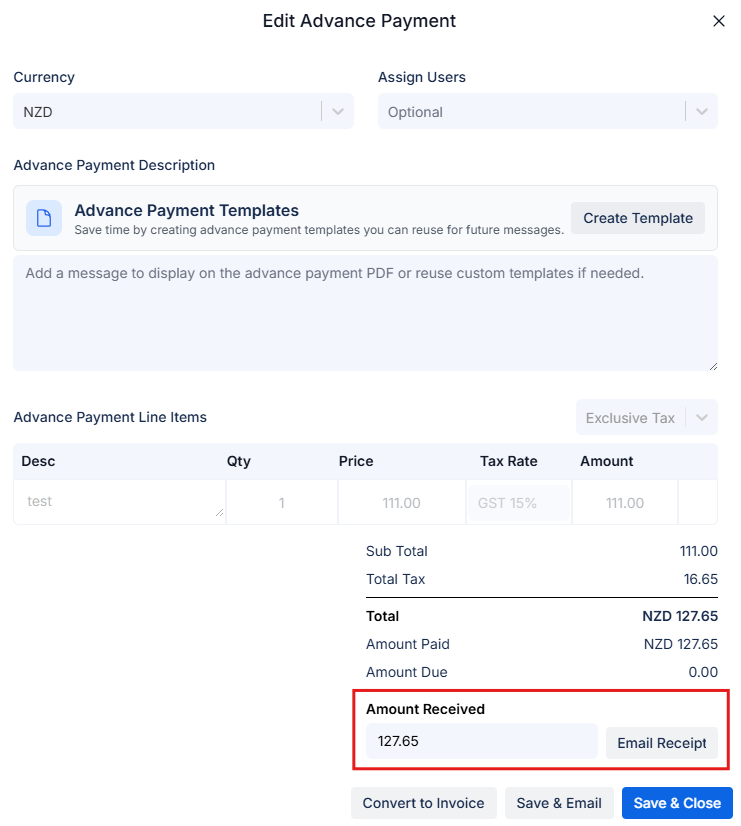Screen dimensions: 741x826
Task: Close the Edit Advance Payment dialog
Action: (718, 20)
